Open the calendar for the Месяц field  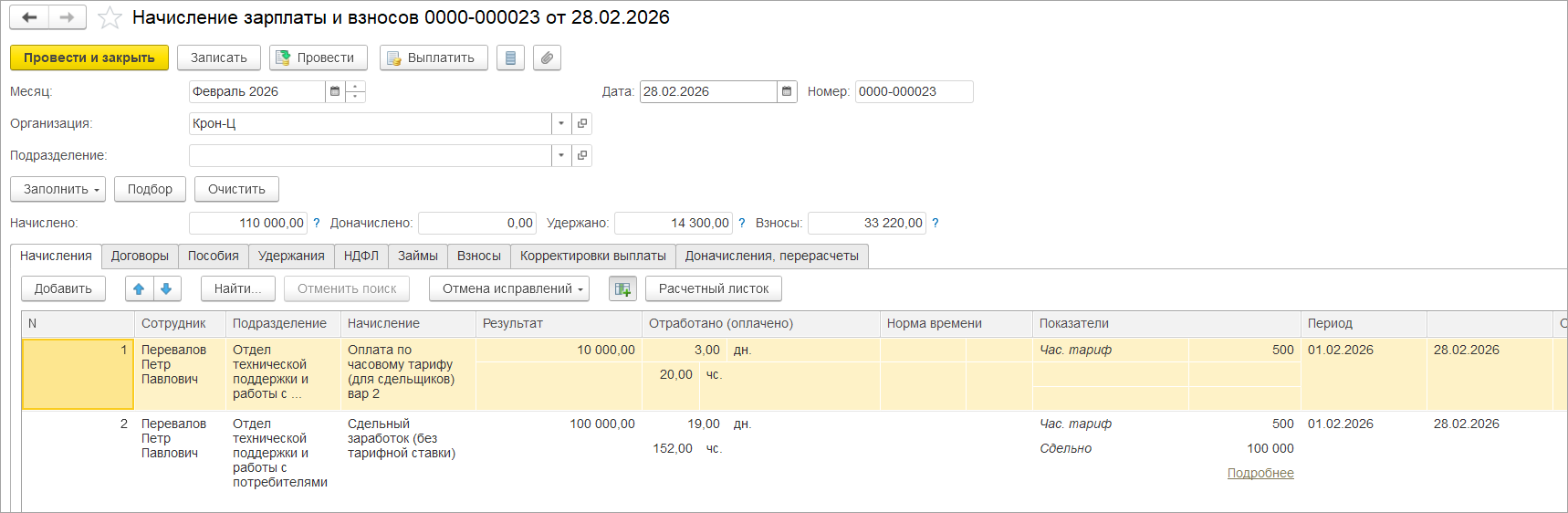pyautogui.click(x=335, y=91)
